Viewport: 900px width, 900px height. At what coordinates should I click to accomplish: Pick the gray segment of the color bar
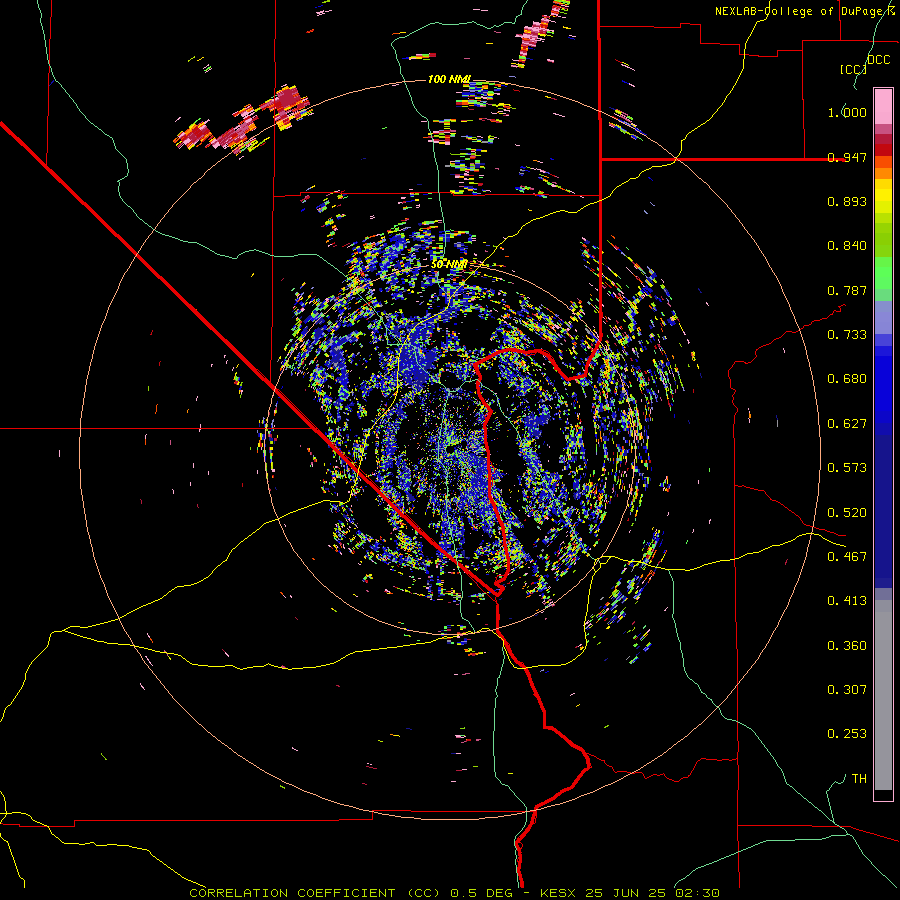[883, 695]
